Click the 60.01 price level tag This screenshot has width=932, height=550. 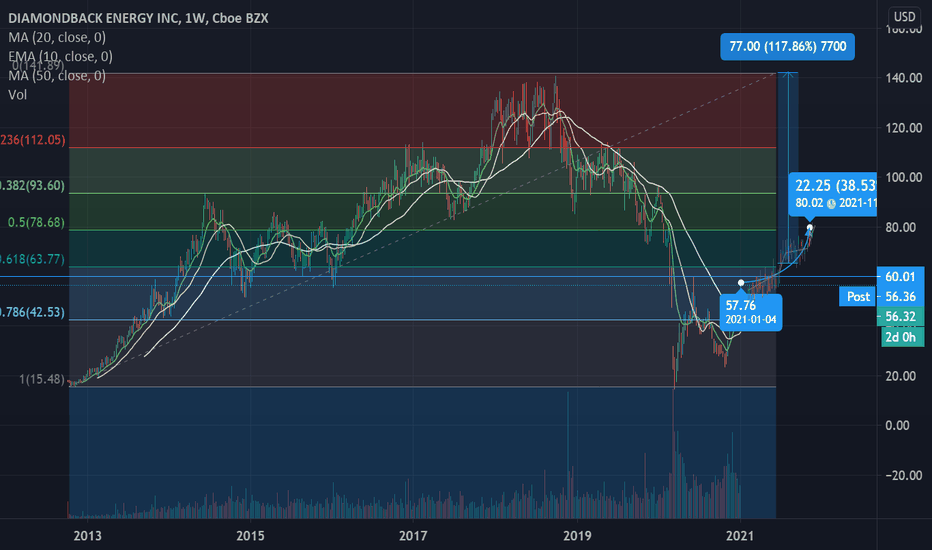pos(900,276)
